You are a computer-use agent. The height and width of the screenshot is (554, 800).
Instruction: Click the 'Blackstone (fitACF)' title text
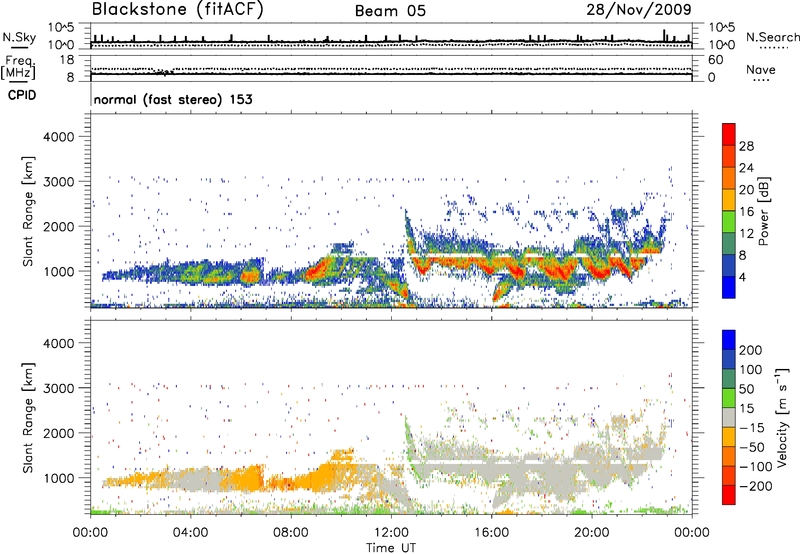(177, 9)
